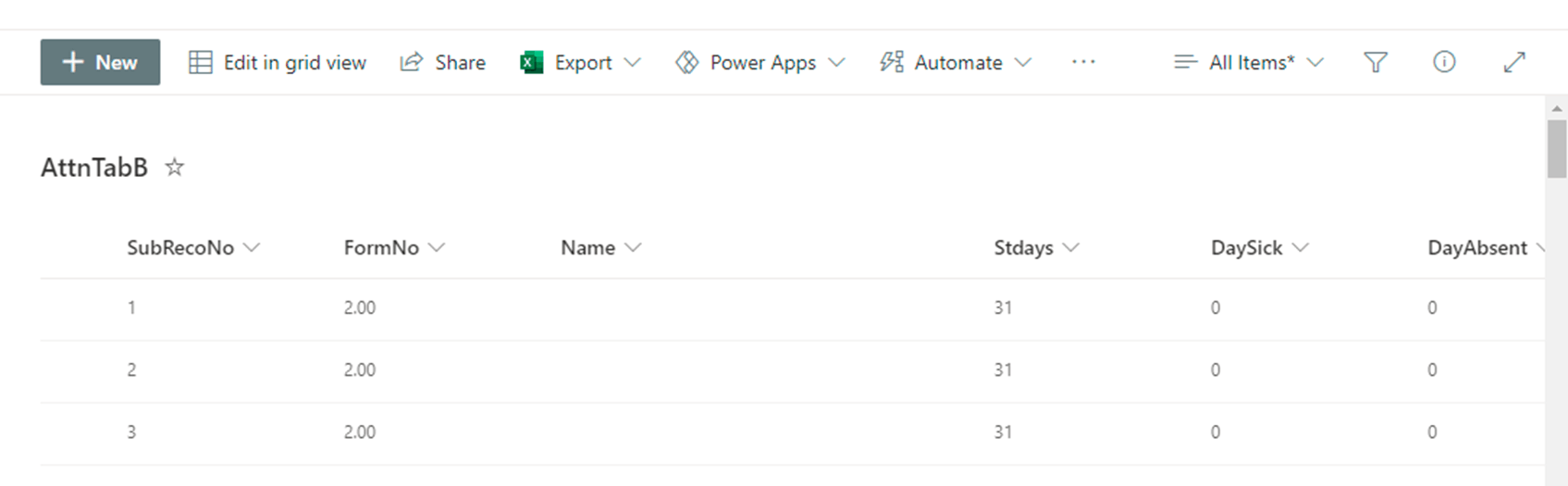Expand the Export dropdown arrow
The image size is (1568, 486).
tap(632, 62)
